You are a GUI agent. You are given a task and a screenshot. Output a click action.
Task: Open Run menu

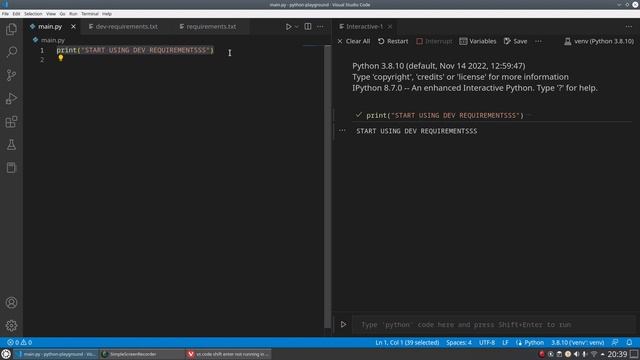click(73, 14)
